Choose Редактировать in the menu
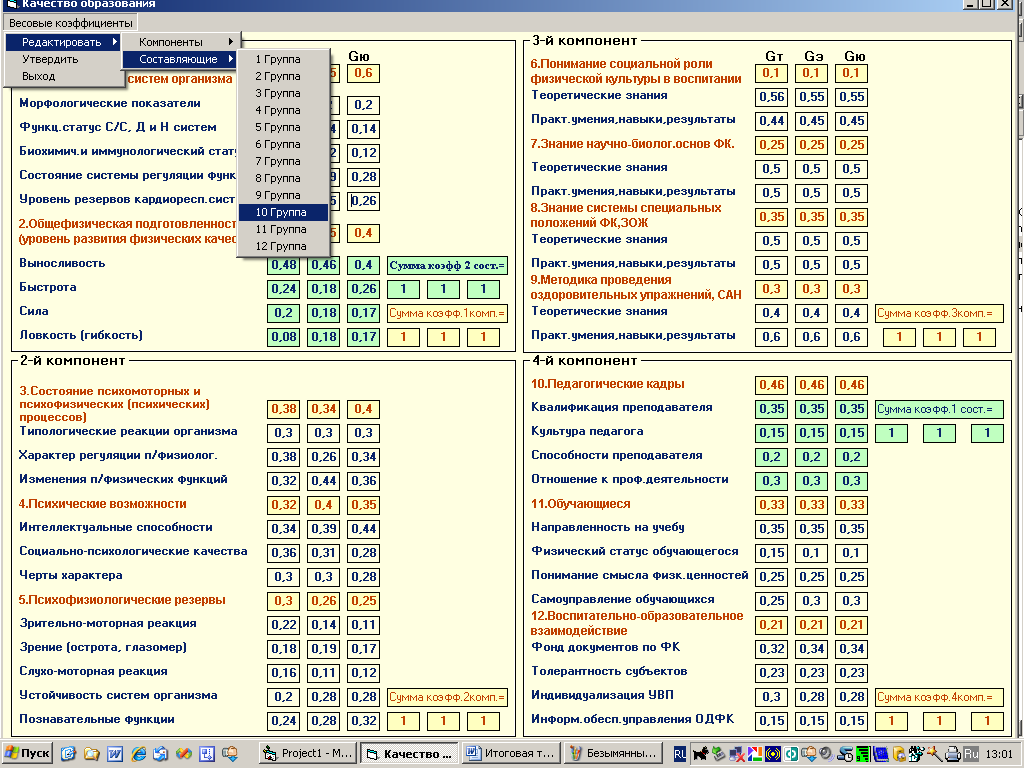 tap(63, 42)
